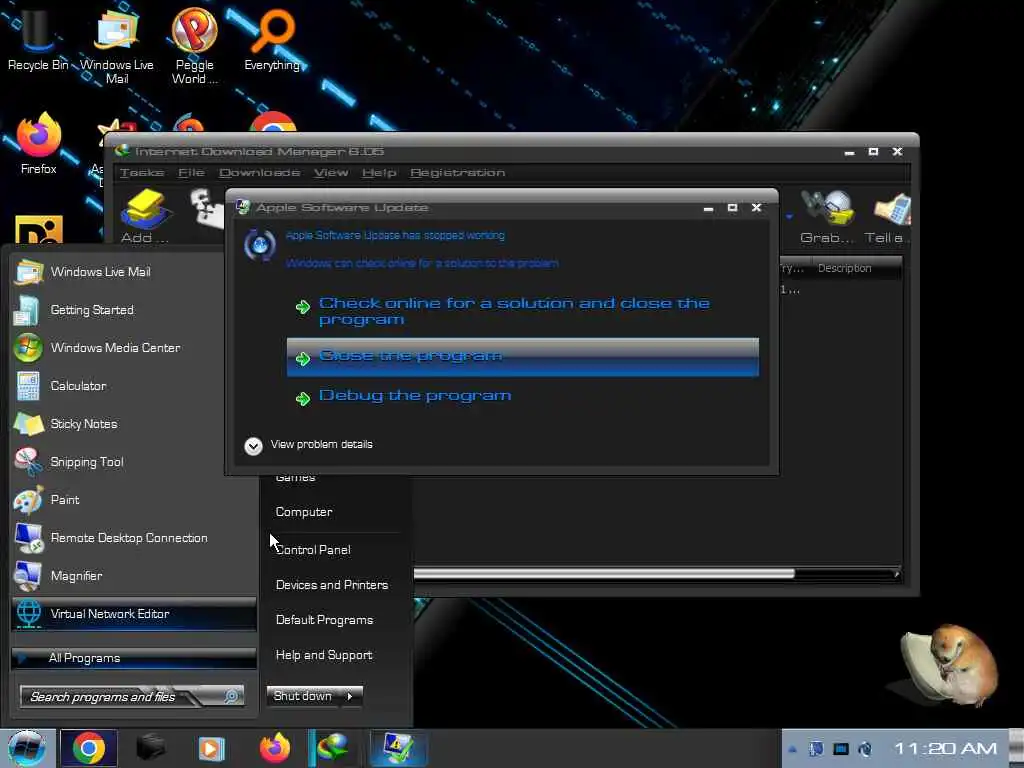Open Calculator from Start menu

(134, 385)
